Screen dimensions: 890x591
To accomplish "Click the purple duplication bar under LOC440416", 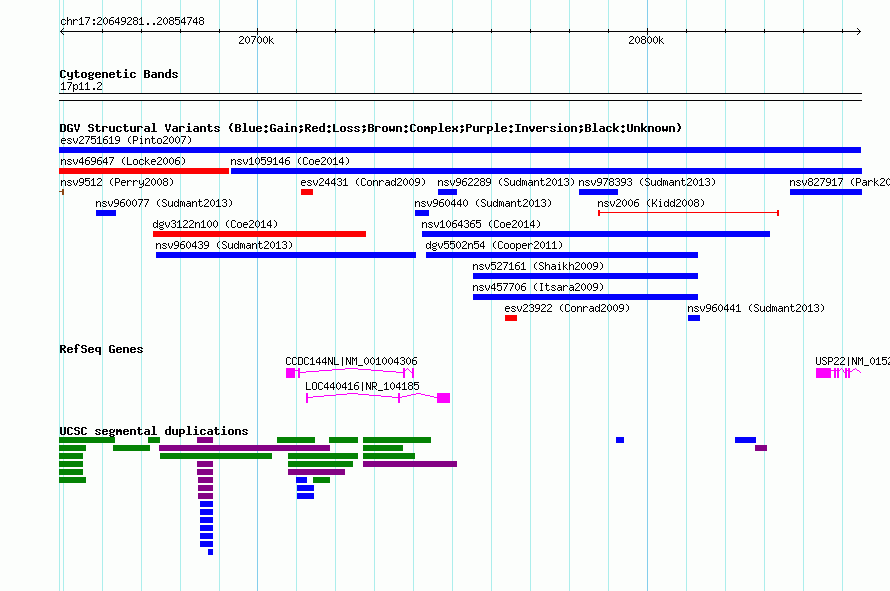I will click(410, 464).
